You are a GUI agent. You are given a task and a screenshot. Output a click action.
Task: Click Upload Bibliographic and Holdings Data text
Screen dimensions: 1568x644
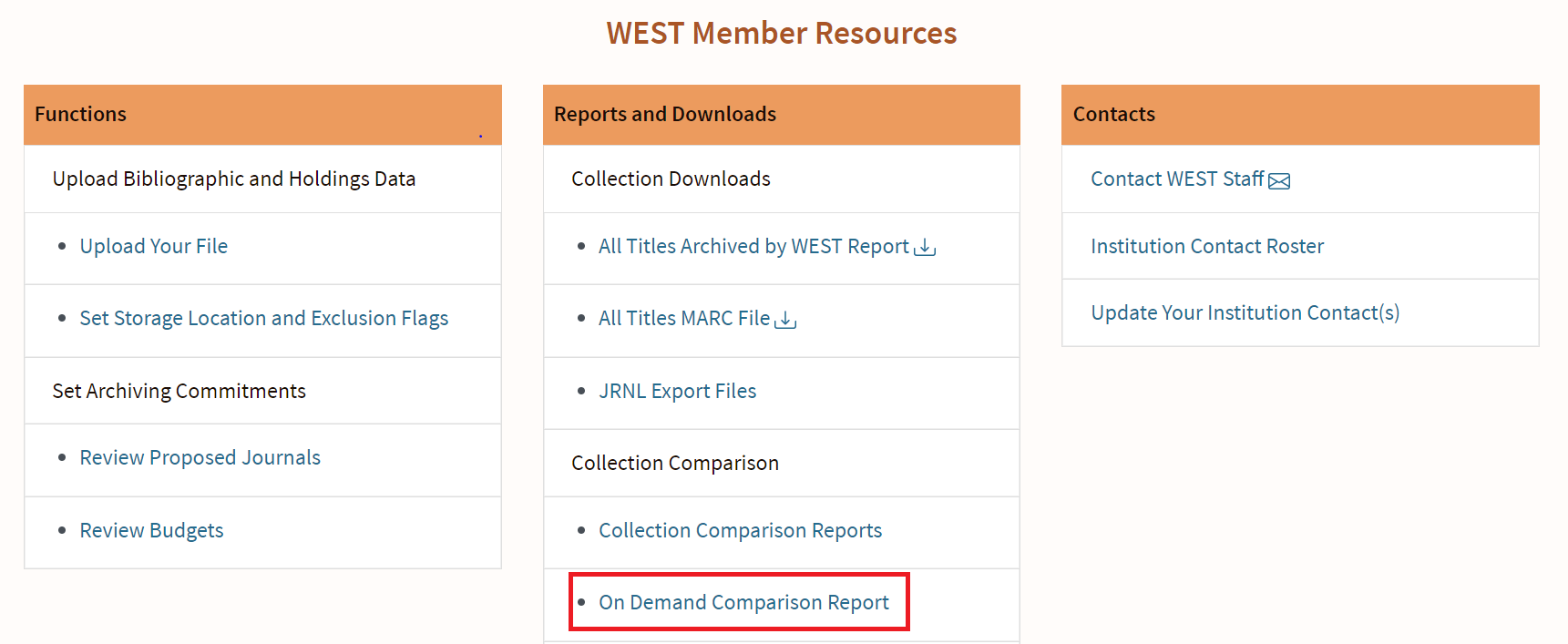point(234,179)
